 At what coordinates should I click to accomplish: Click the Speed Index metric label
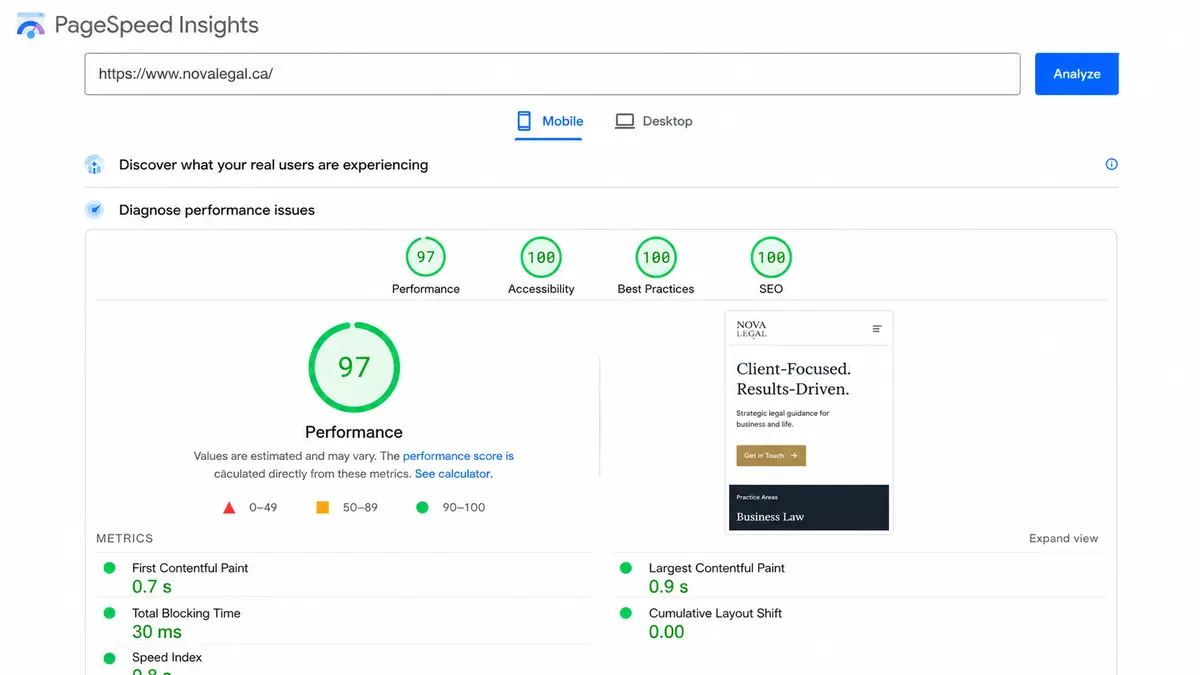pyautogui.click(x=167, y=657)
